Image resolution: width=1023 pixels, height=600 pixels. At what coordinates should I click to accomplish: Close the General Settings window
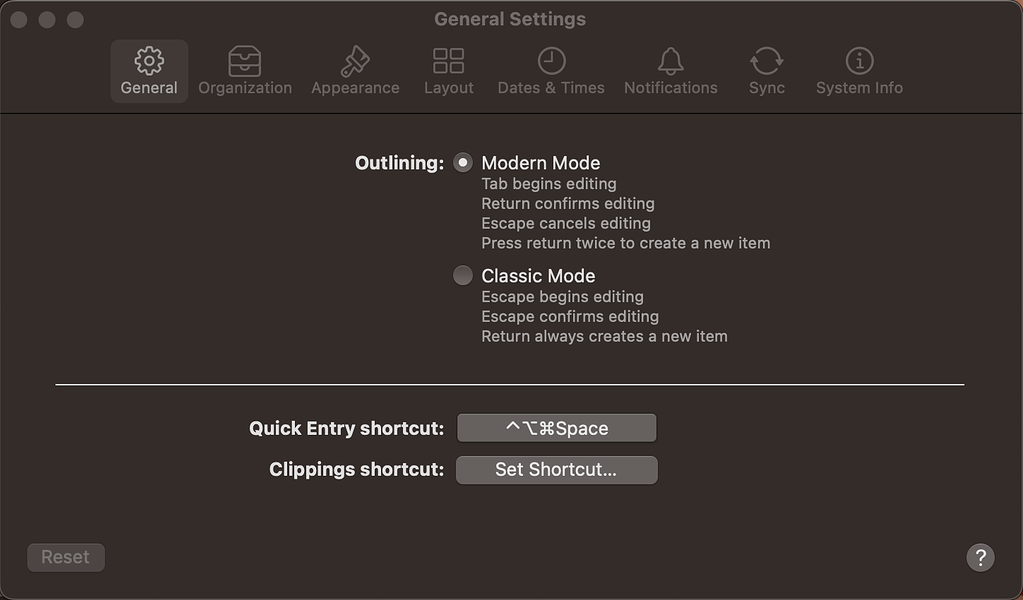point(18,18)
